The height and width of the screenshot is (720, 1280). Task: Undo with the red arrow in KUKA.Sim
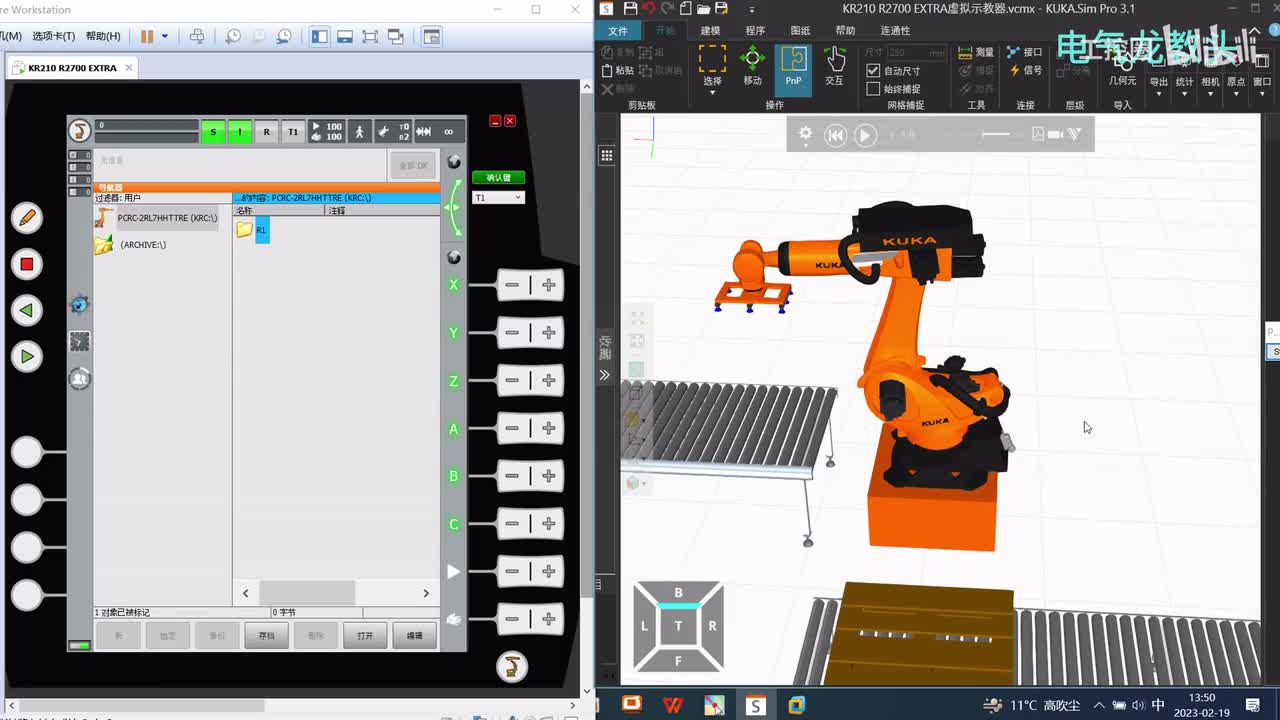click(648, 9)
